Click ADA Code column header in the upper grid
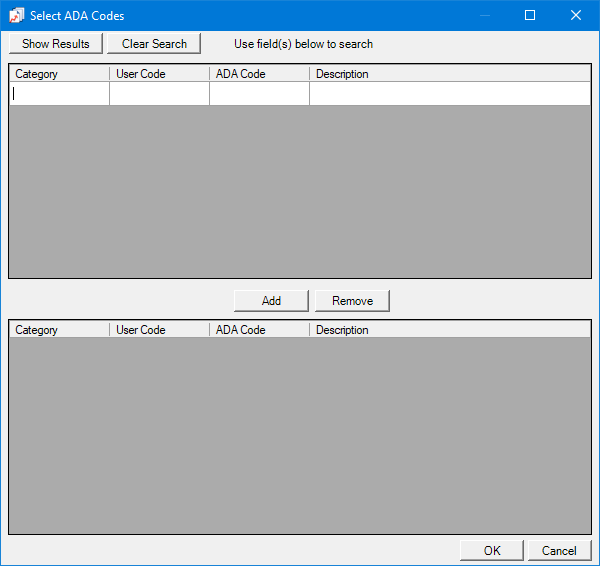 pos(259,74)
